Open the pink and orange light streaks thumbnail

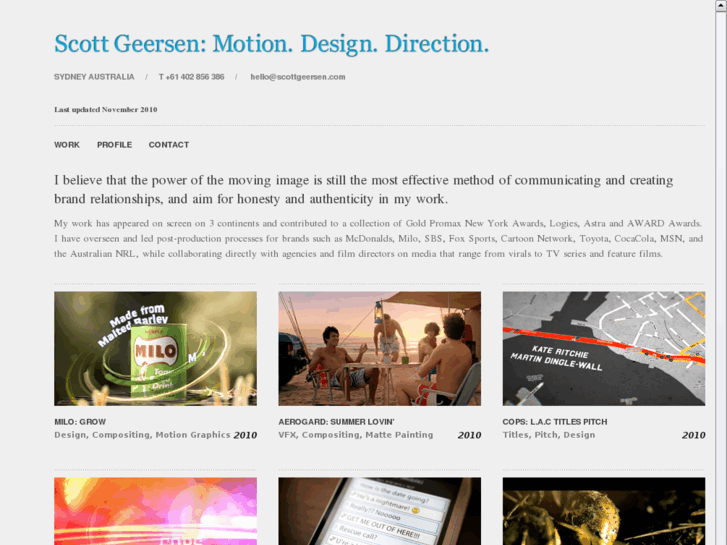(155, 511)
